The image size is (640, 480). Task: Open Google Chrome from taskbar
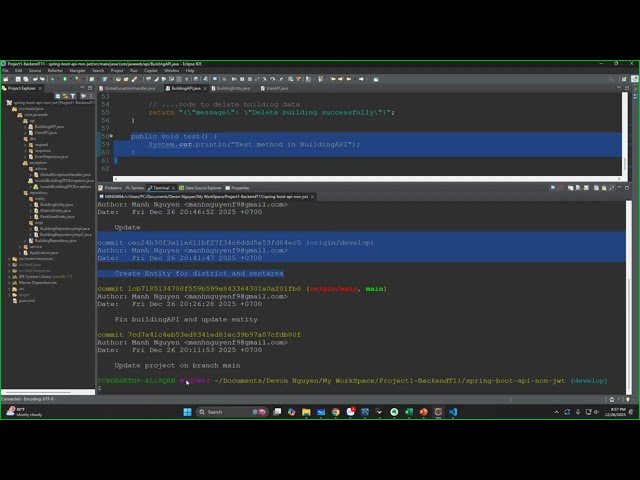pyautogui.click(x=336, y=412)
